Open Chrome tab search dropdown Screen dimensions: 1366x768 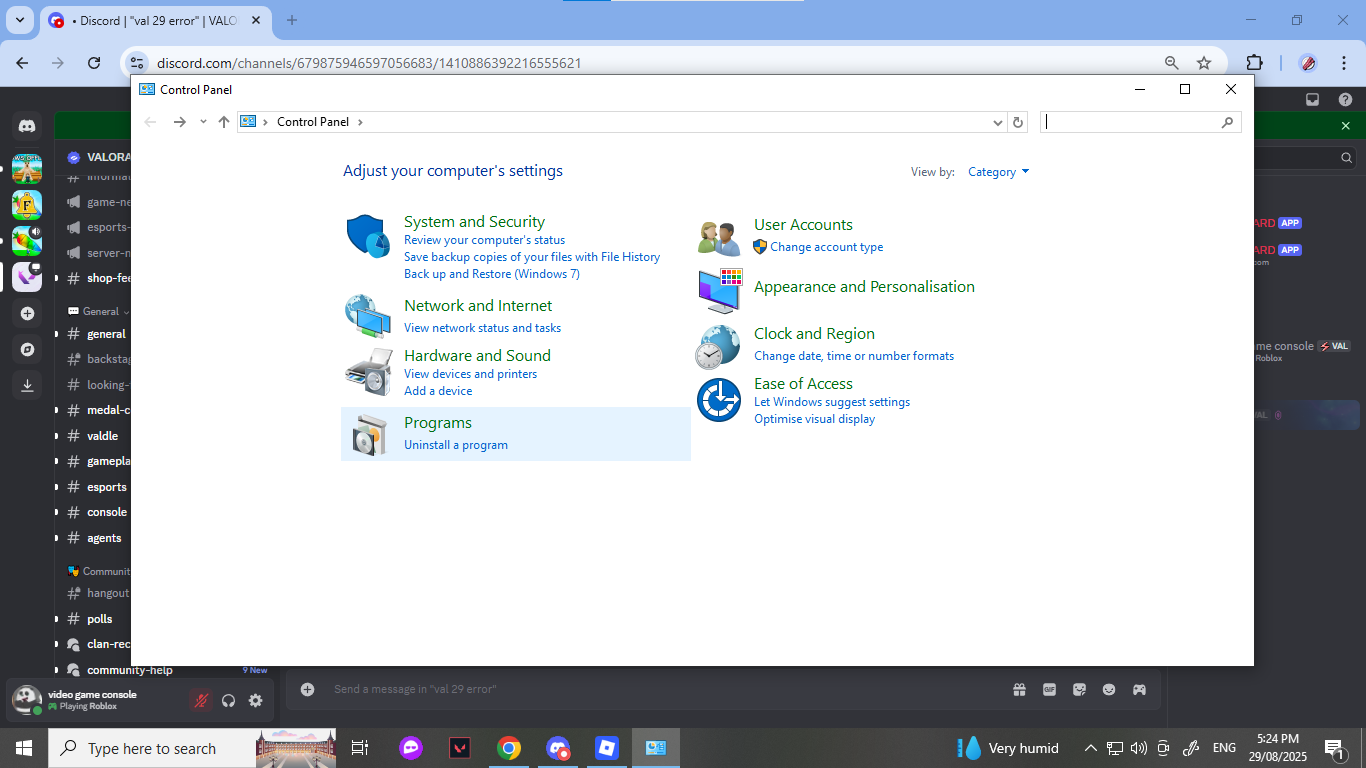pyautogui.click(x=19, y=20)
